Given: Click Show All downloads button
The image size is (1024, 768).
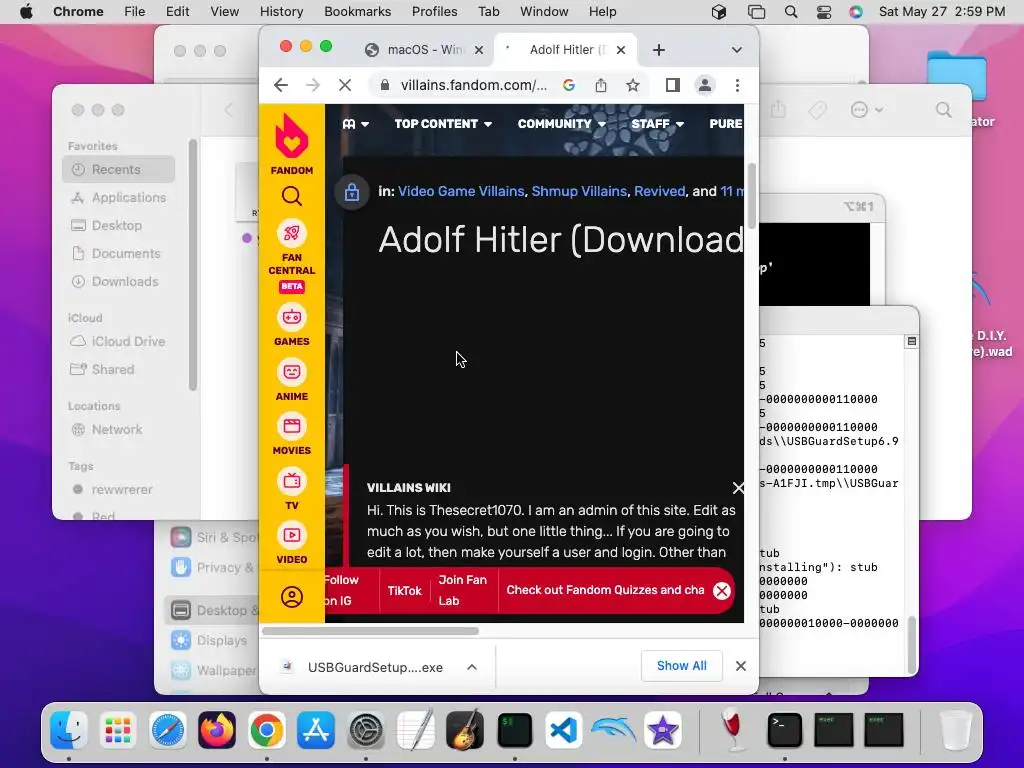Looking at the screenshot, I should (x=681, y=665).
